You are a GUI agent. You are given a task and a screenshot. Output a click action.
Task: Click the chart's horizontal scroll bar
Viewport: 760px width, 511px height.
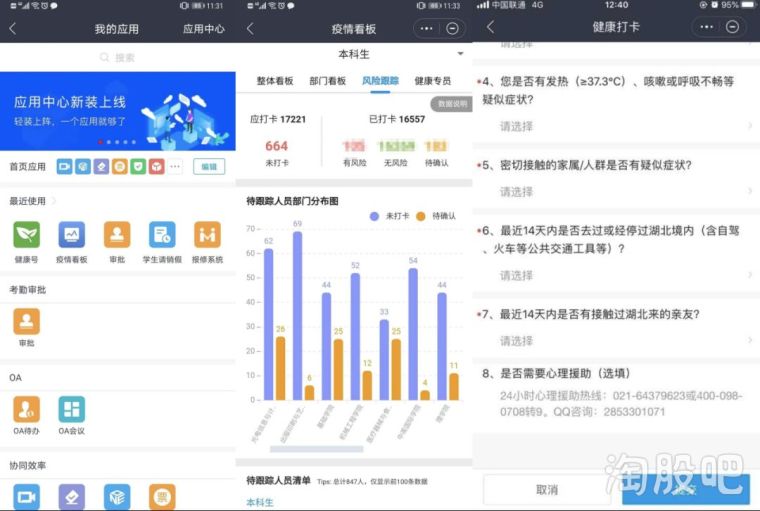317,449
